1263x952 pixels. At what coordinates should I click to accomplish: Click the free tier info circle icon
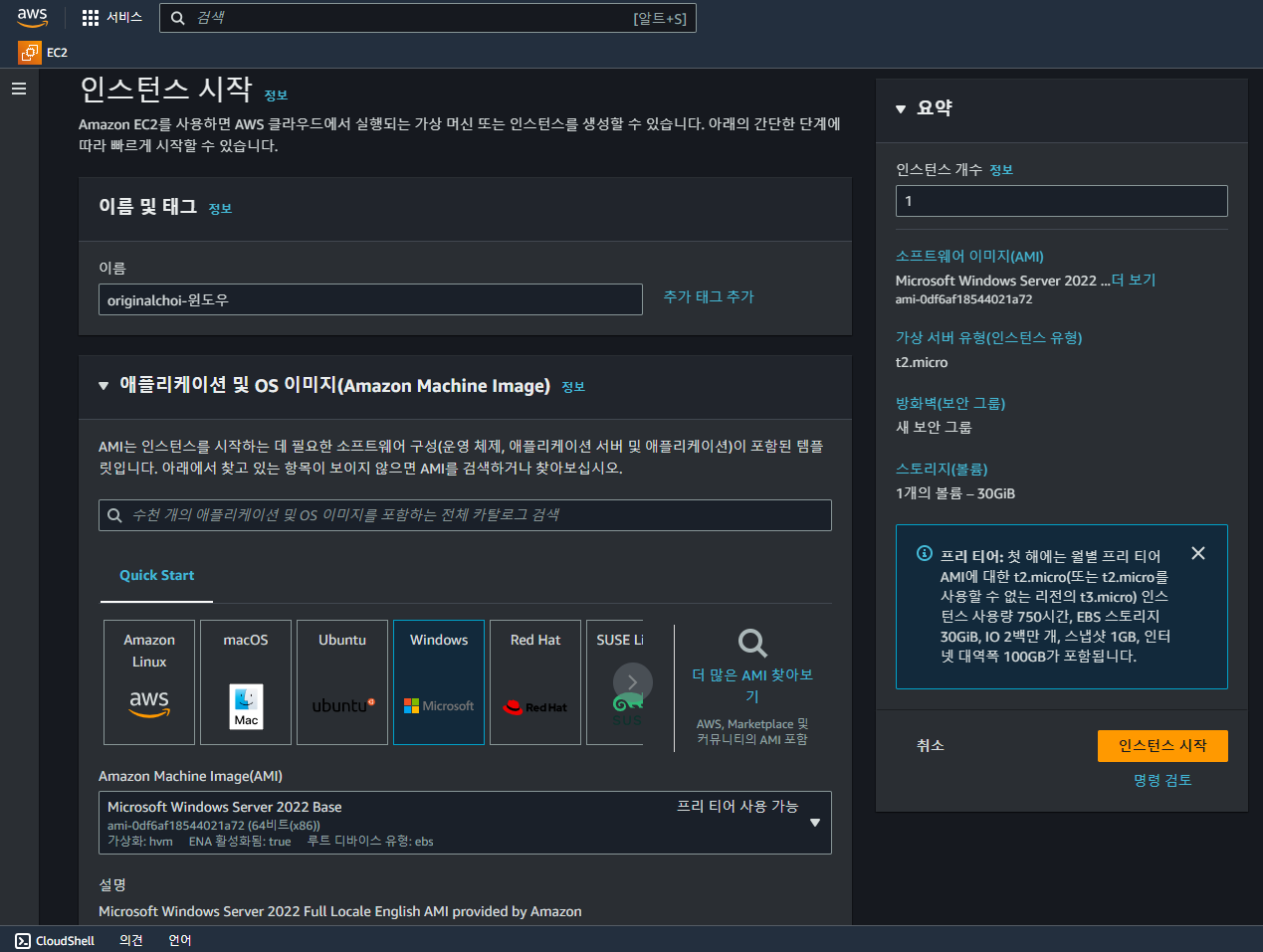coord(925,553)
